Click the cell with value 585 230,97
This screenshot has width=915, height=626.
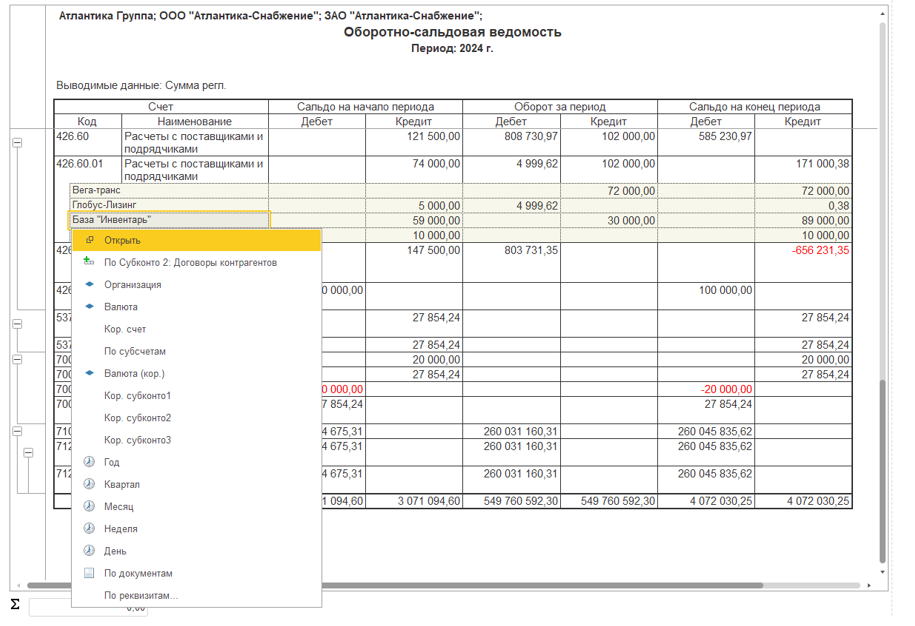[706, 142]
